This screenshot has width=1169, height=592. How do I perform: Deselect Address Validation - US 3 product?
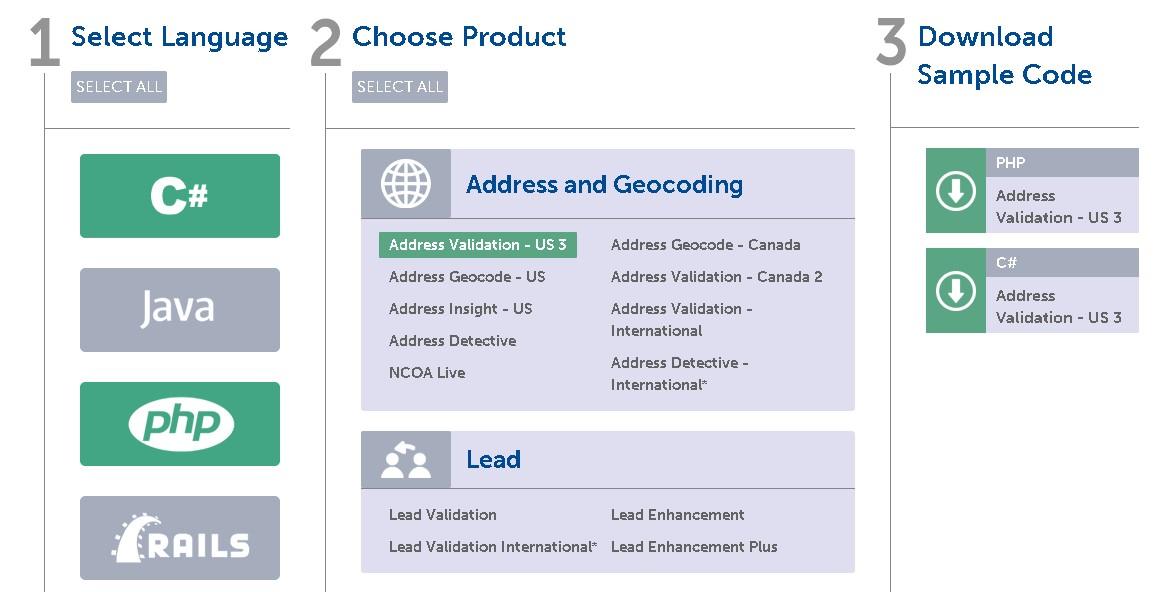[478, 245]
